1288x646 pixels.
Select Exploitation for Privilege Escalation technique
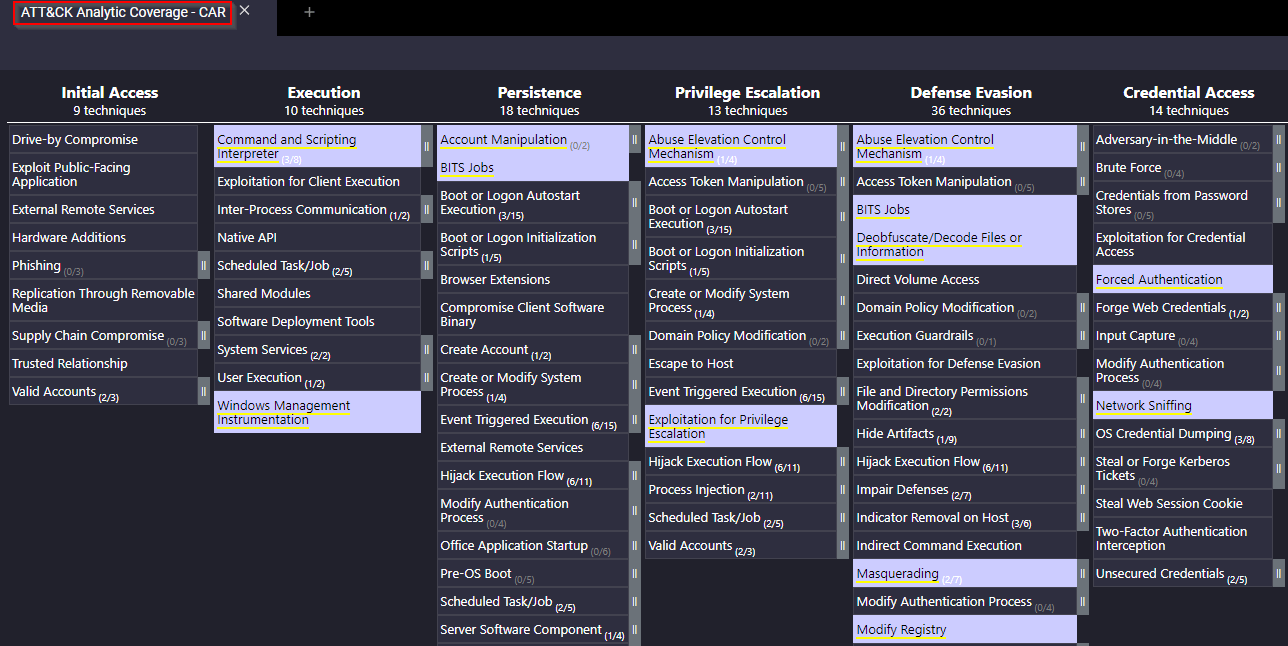[x=741, y=426]
